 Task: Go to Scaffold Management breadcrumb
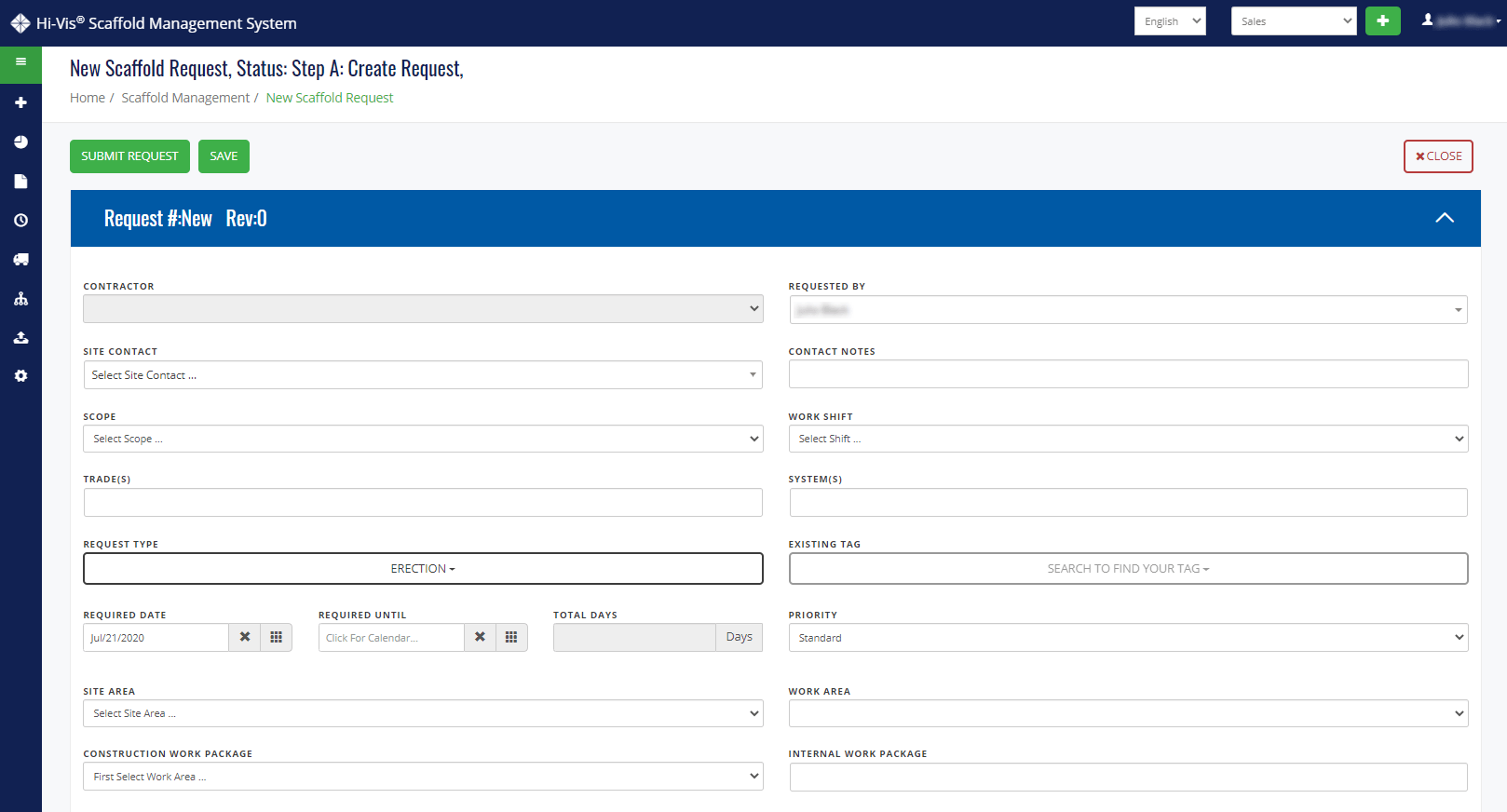(x=185, y=98)
